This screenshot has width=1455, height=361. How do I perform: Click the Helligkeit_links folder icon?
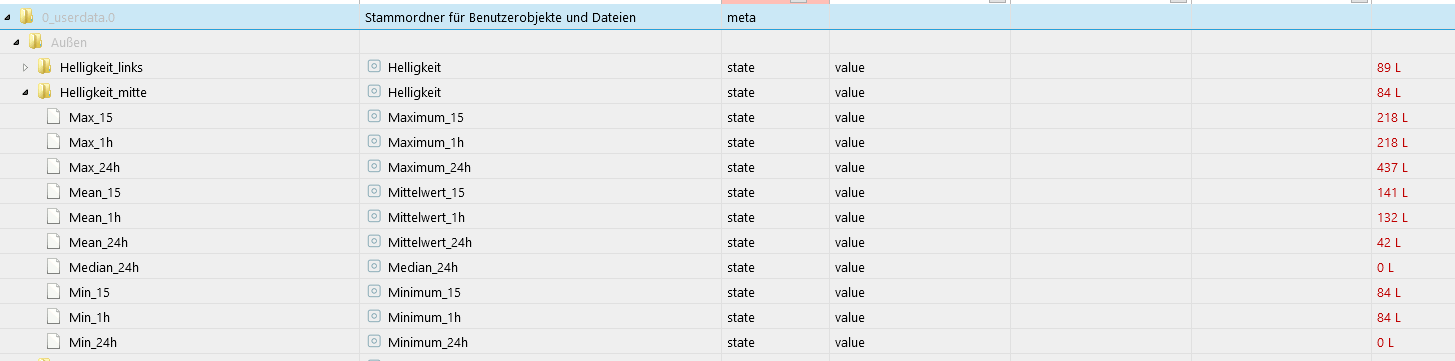tap(44, 67)
